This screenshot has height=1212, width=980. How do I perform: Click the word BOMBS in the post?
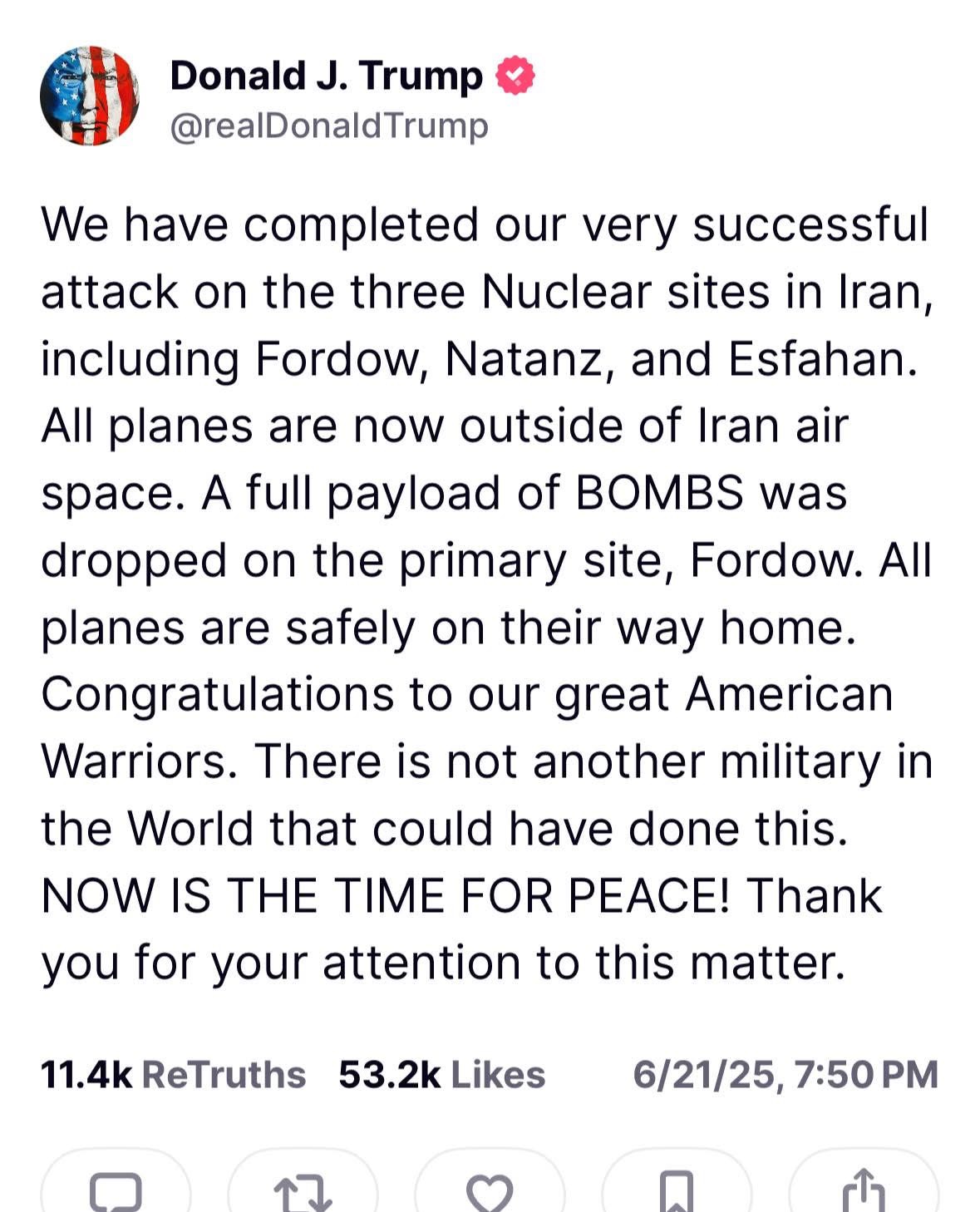point(658,492)
